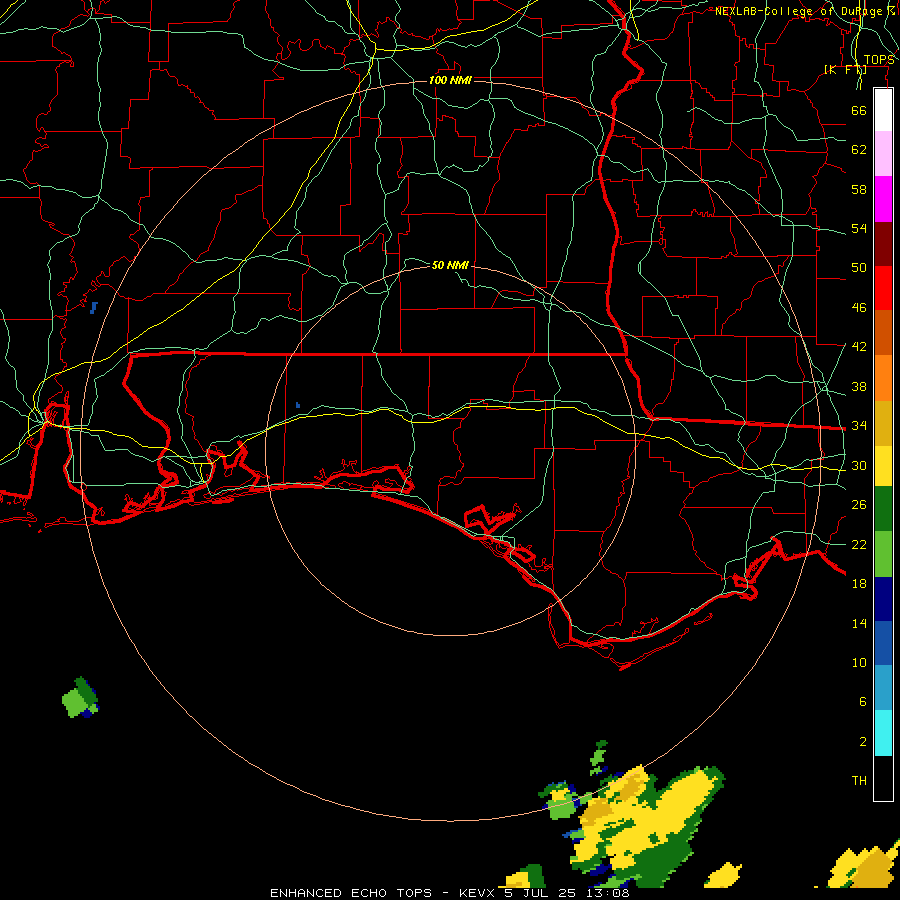Click the 18 legend value
Viewport: 900px width, 900px height.
click(x=859, y=584)
